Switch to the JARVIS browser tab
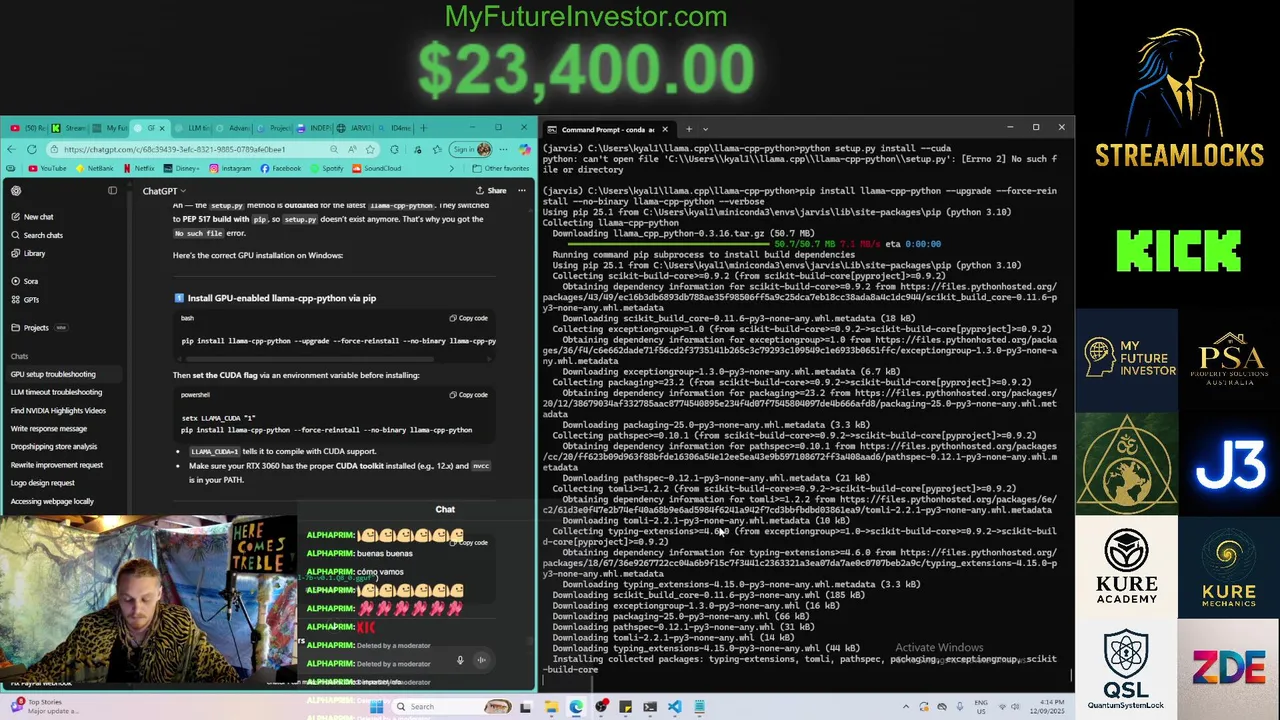 click(x=354, y=128)
